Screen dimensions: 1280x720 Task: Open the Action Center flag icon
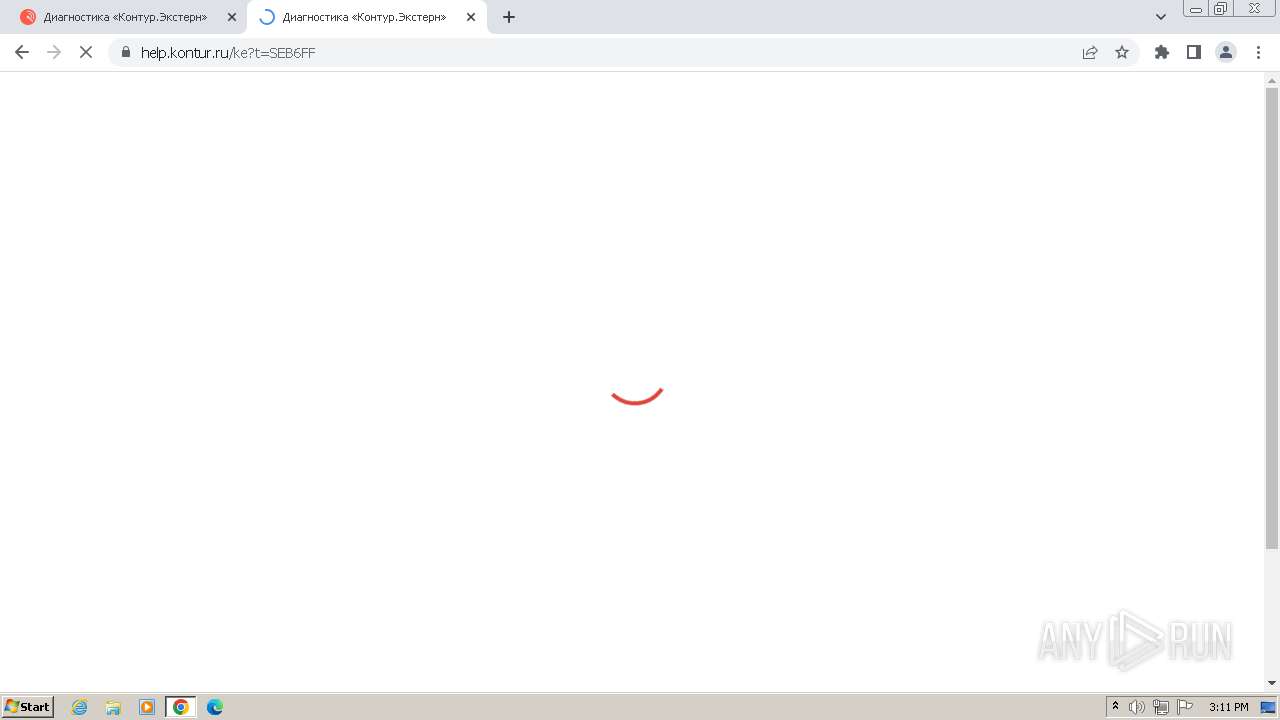(x=1185, y=707)
